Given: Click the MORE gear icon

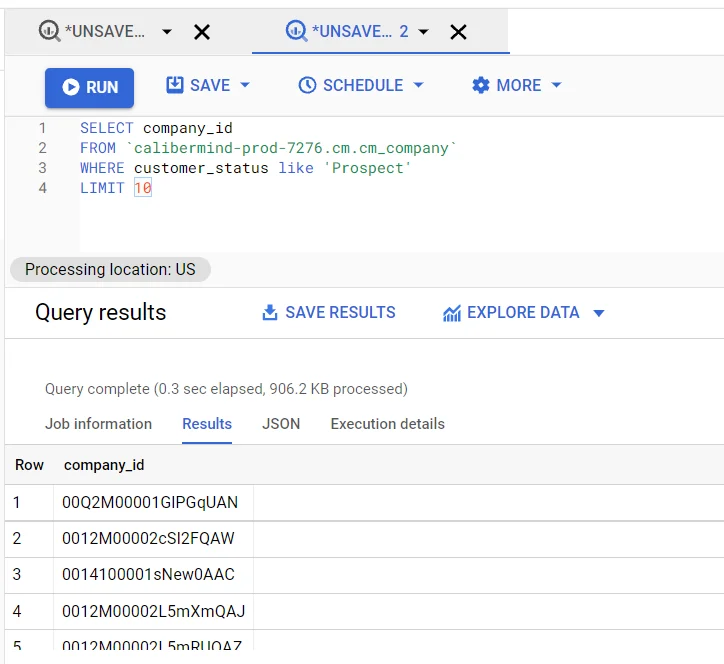Looking at the screenshot, I should pyautogui.click(x=481, y=85).
